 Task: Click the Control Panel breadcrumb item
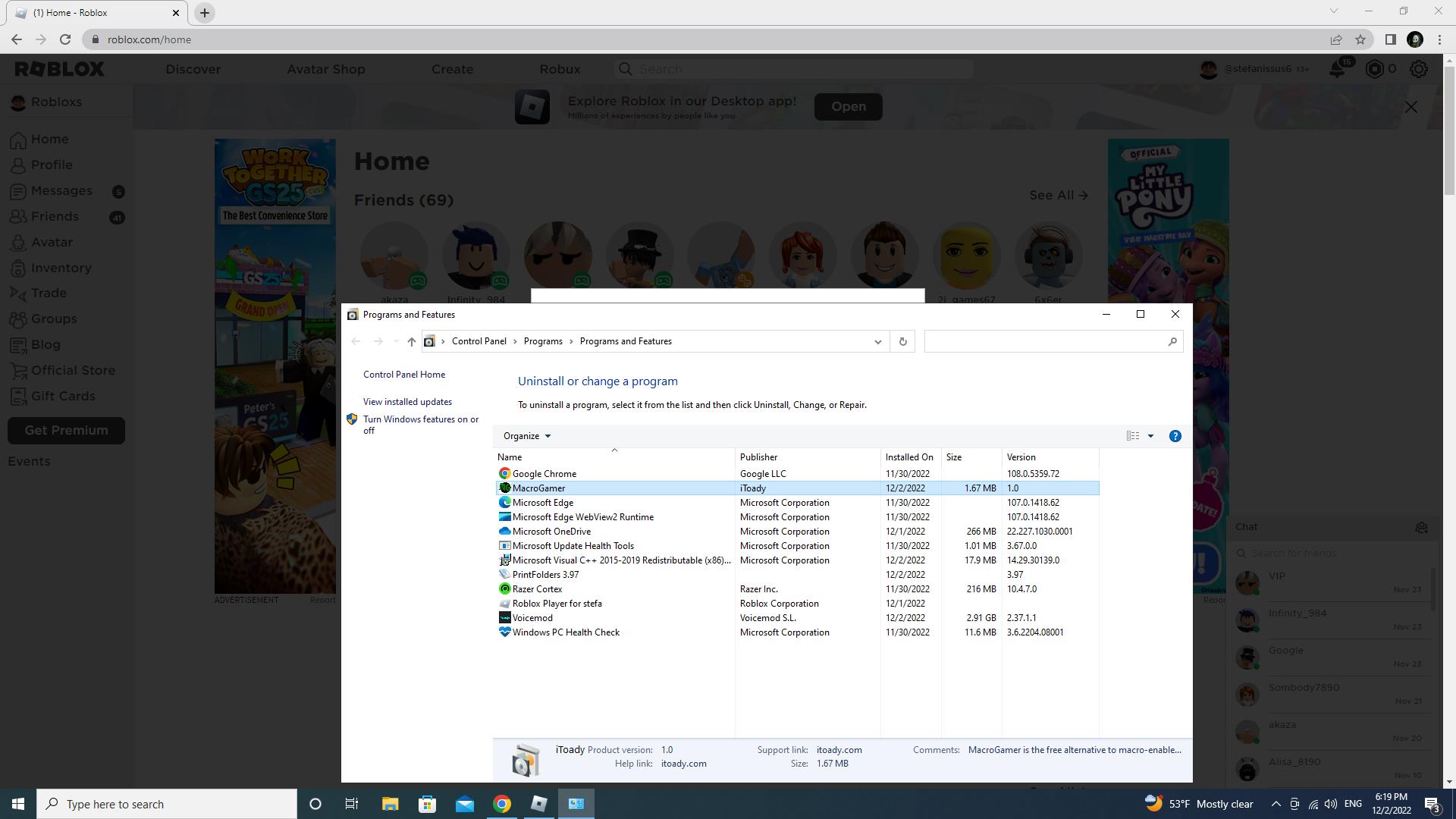click(479, 341)
